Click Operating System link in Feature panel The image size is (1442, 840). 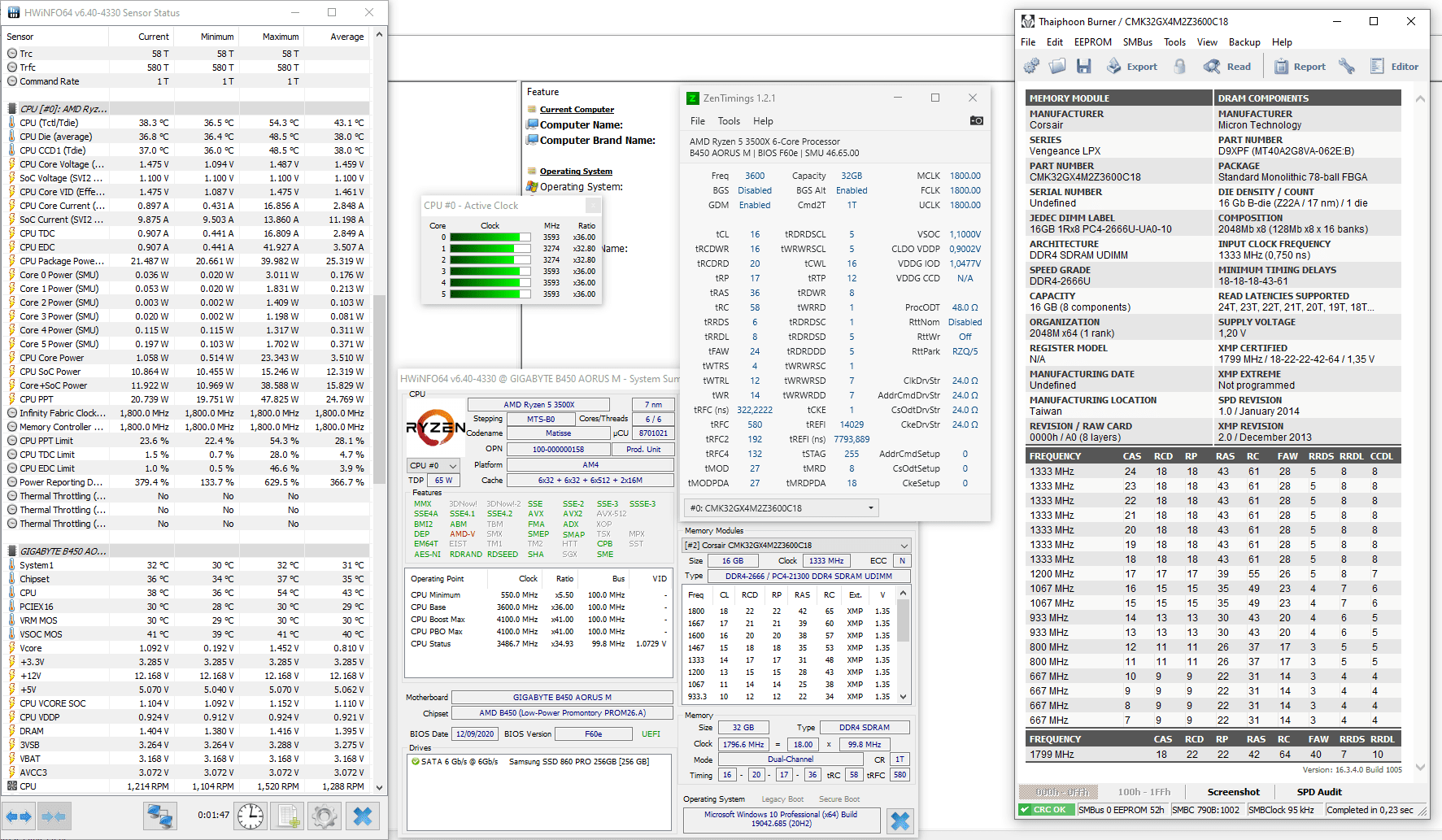(576, 172)
